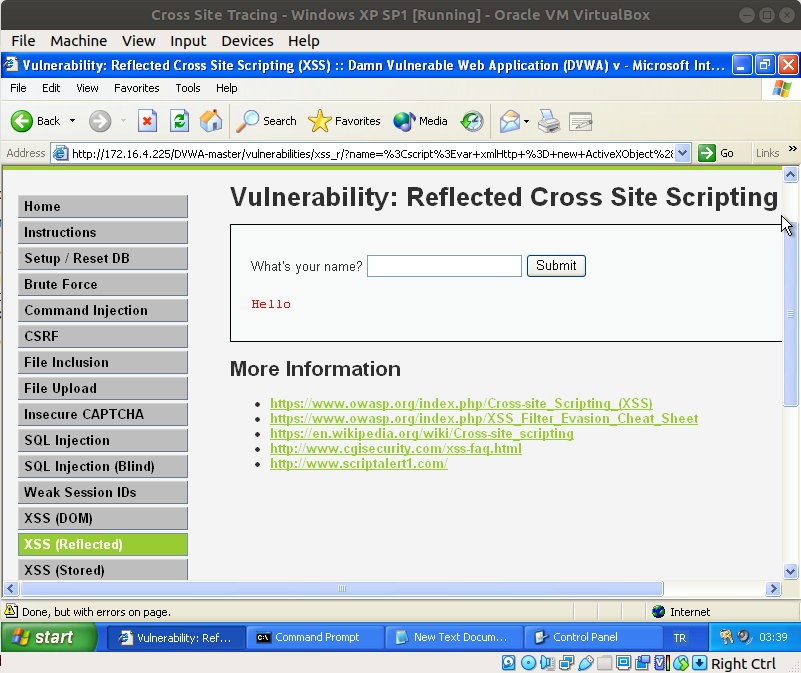
Task: Refresh the page using green arrows icon
Action: [179, 121]
